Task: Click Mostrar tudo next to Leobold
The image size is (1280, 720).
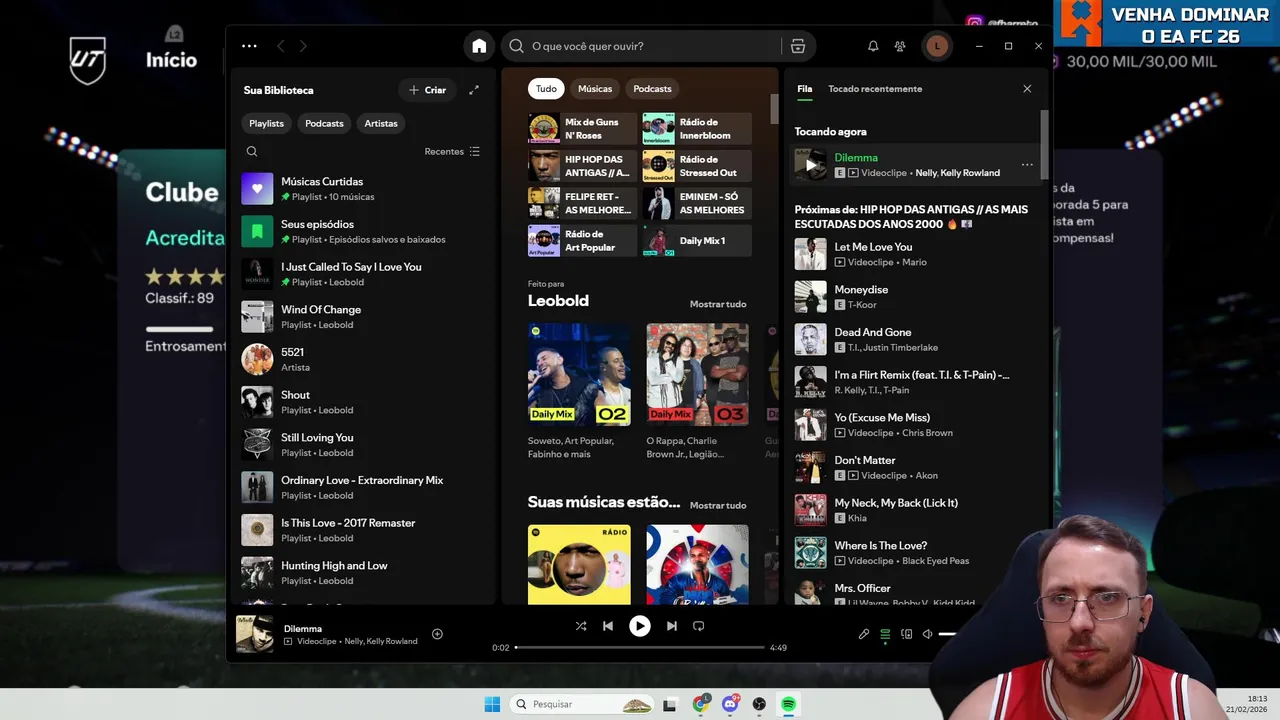Action: (x=718, y=304)
